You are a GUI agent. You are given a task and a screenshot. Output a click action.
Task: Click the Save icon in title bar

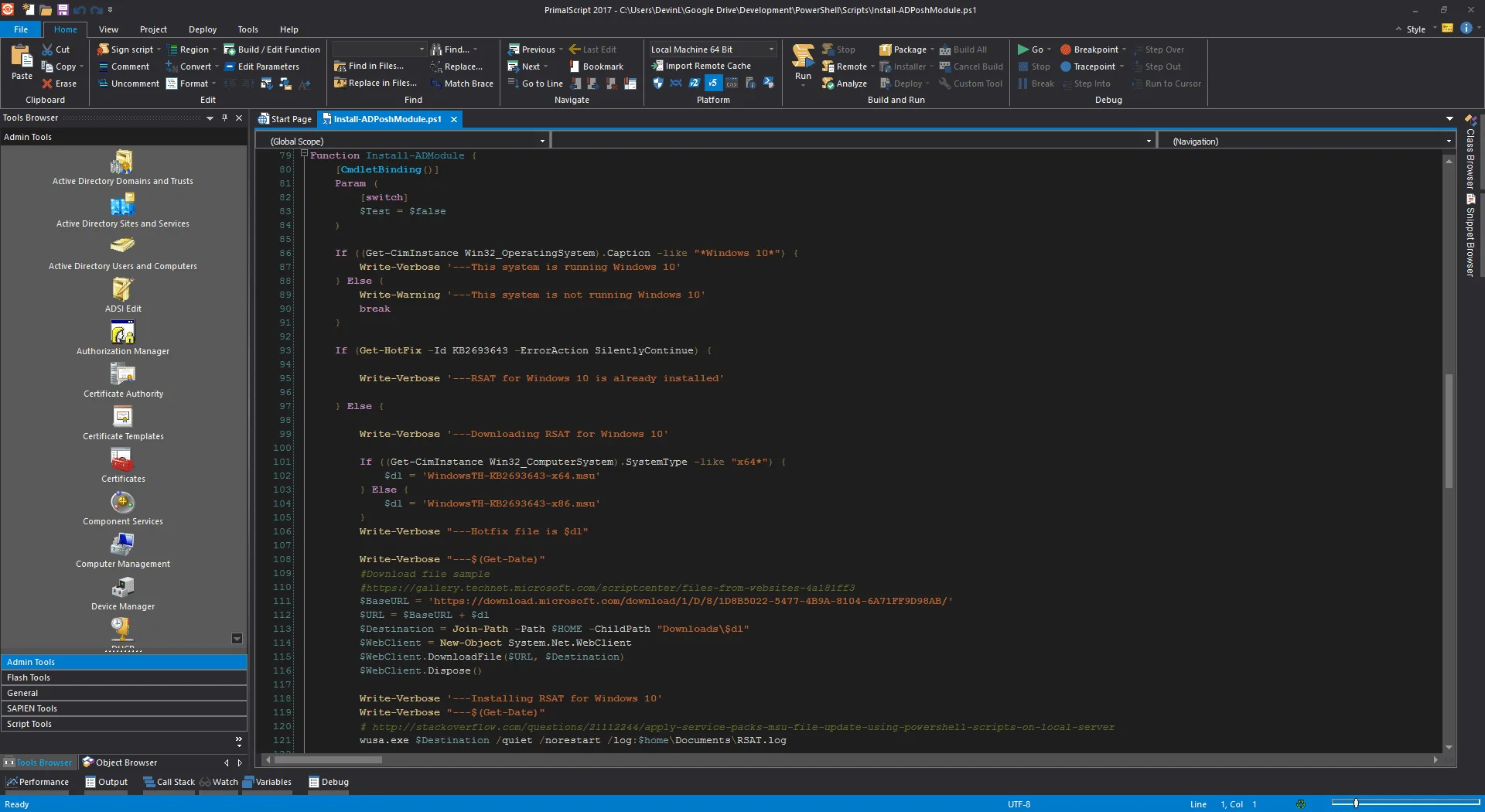click(x=63, y=10)
